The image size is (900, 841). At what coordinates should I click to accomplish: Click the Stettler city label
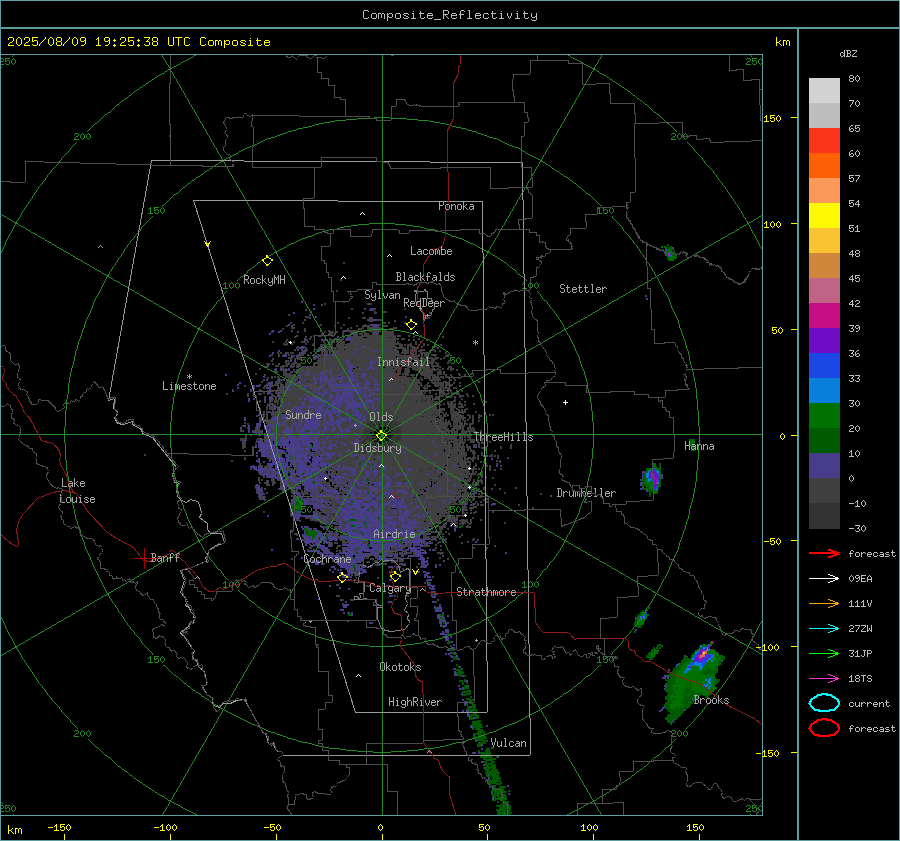point(583,289)
